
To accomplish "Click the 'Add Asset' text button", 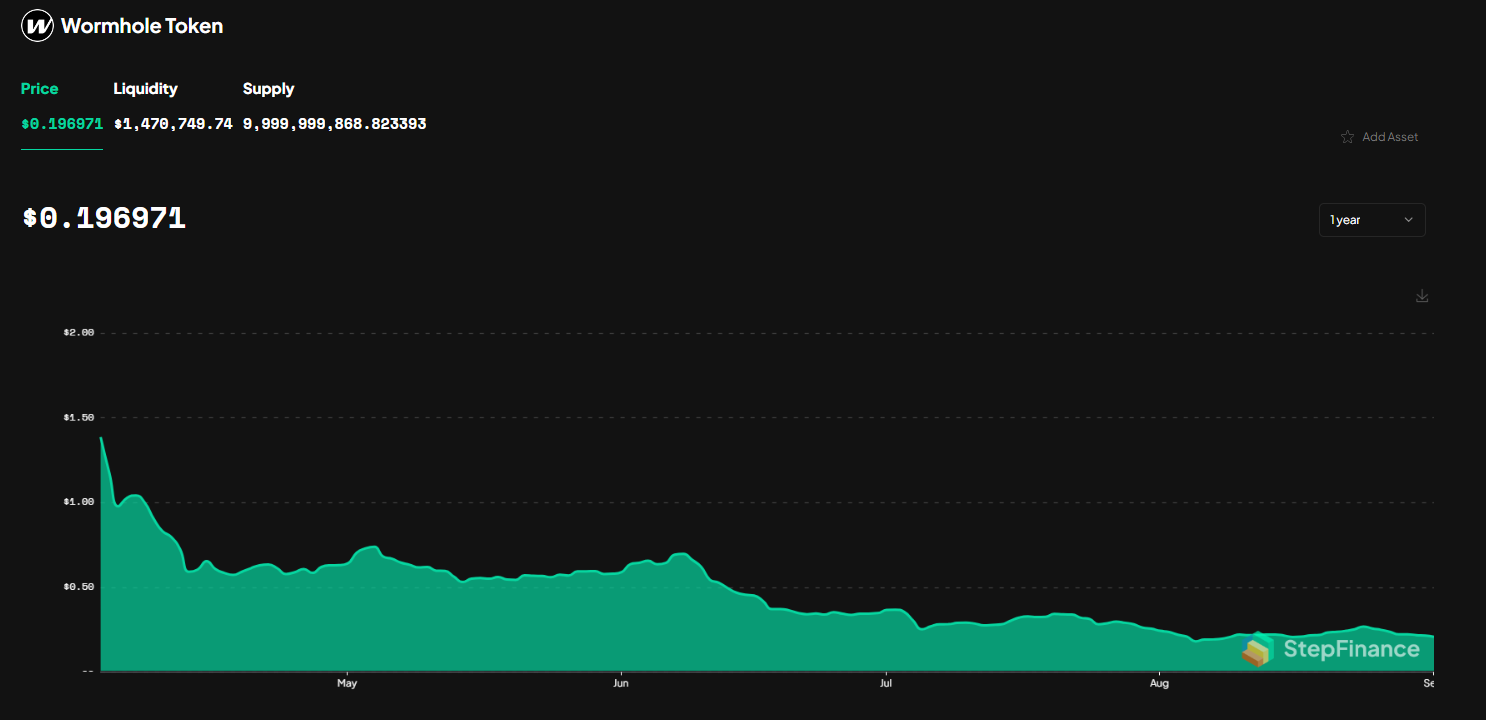I will point(1390,137).
